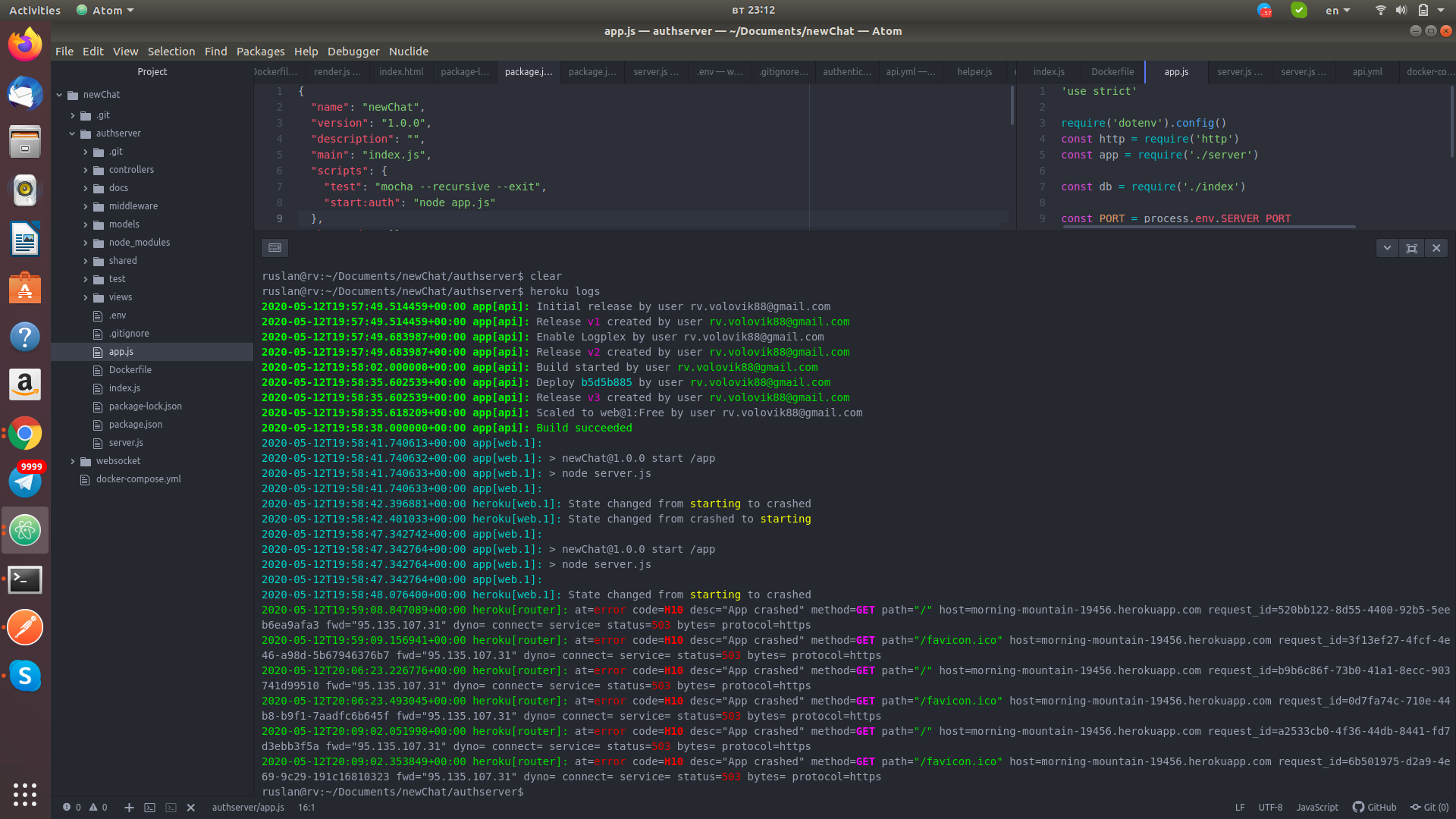Expand the top-level .git folder under newChat
The width and height of the screenshot is (1456, 819).
coord(72,115)
